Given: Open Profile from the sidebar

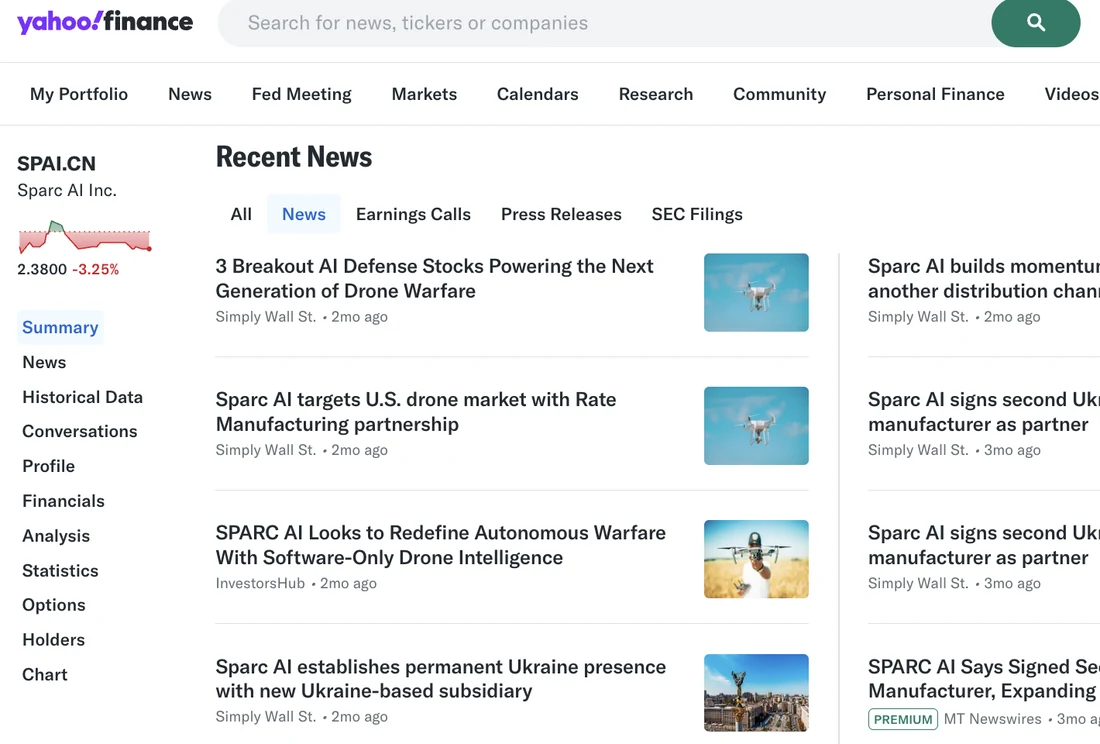Looking at the screenshot, I should pyautogui.click(x=48, y=466).
